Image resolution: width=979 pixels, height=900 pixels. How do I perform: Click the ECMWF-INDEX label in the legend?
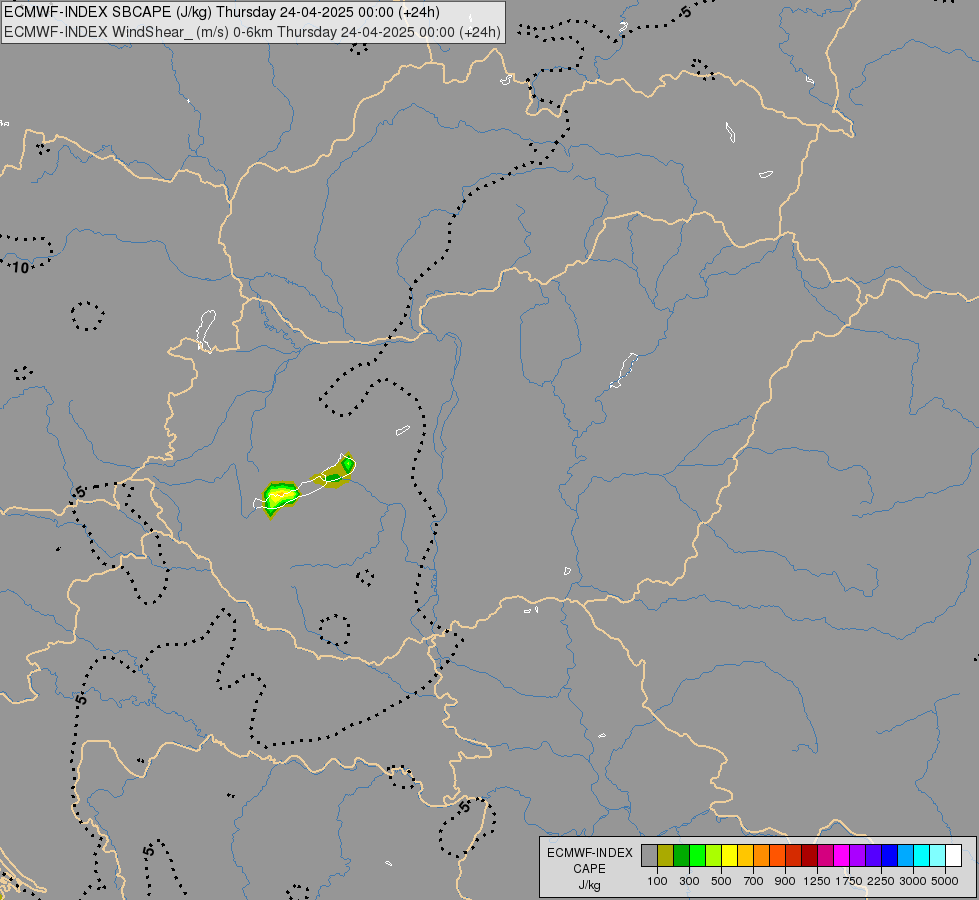(x=590, y=853)
